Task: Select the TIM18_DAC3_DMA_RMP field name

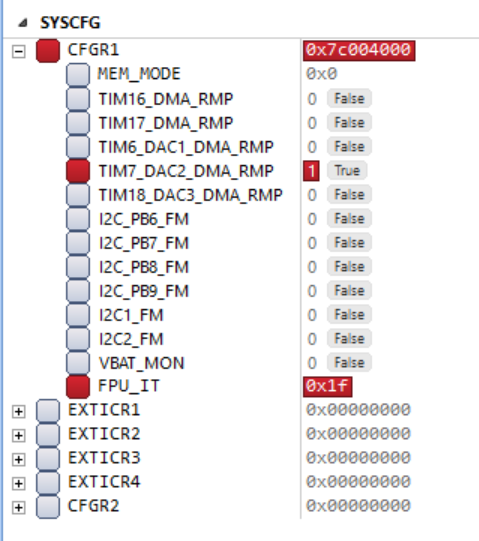Action: point(191,195)
